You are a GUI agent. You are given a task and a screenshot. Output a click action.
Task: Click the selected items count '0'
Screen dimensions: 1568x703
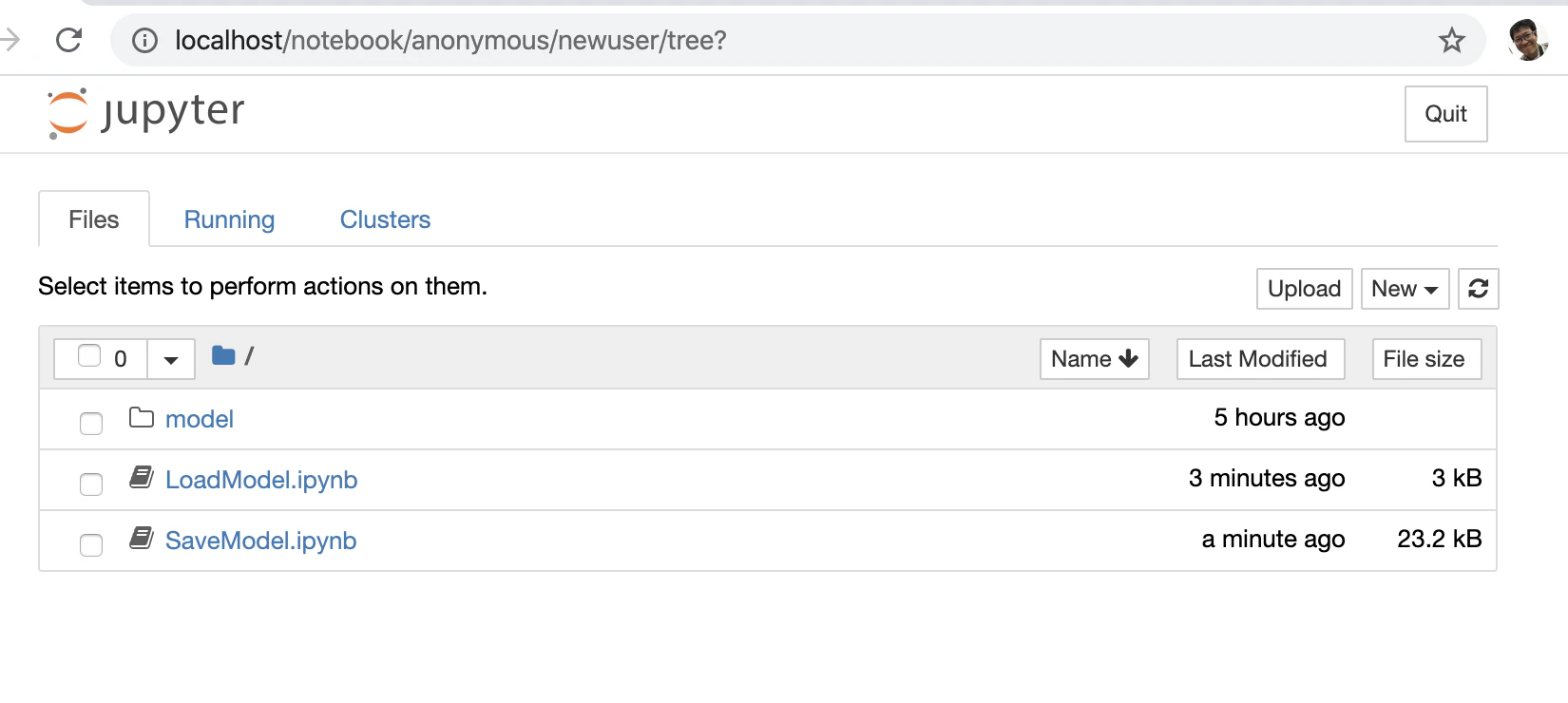[121, 359]
